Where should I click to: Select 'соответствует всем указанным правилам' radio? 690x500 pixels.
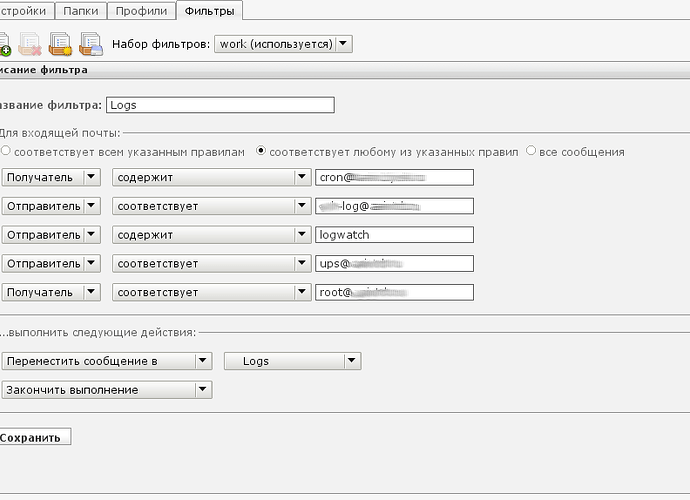tap(5, 151)
